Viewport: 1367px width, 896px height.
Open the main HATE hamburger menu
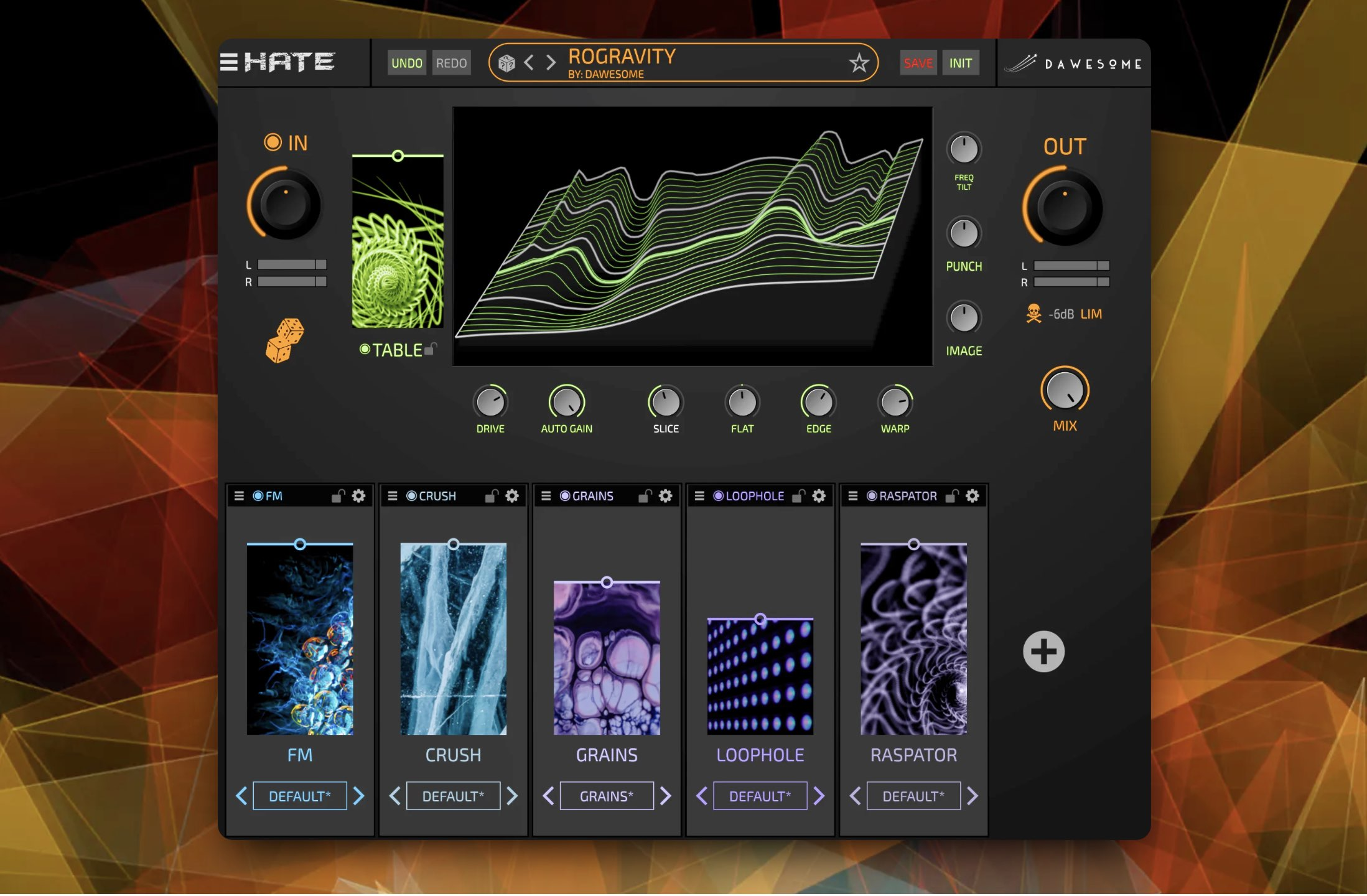[229, 62]
